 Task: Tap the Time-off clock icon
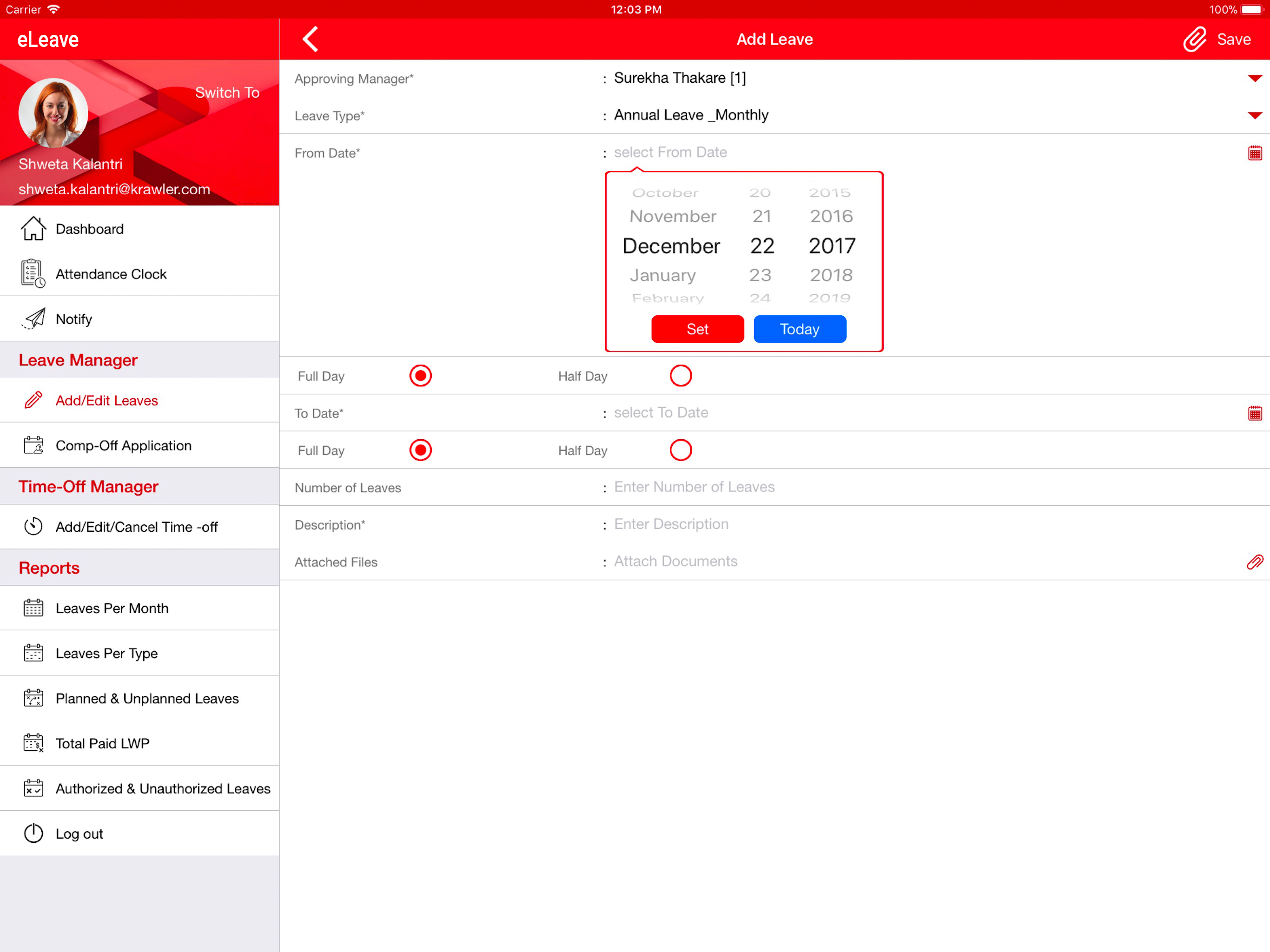pos(33,527)
